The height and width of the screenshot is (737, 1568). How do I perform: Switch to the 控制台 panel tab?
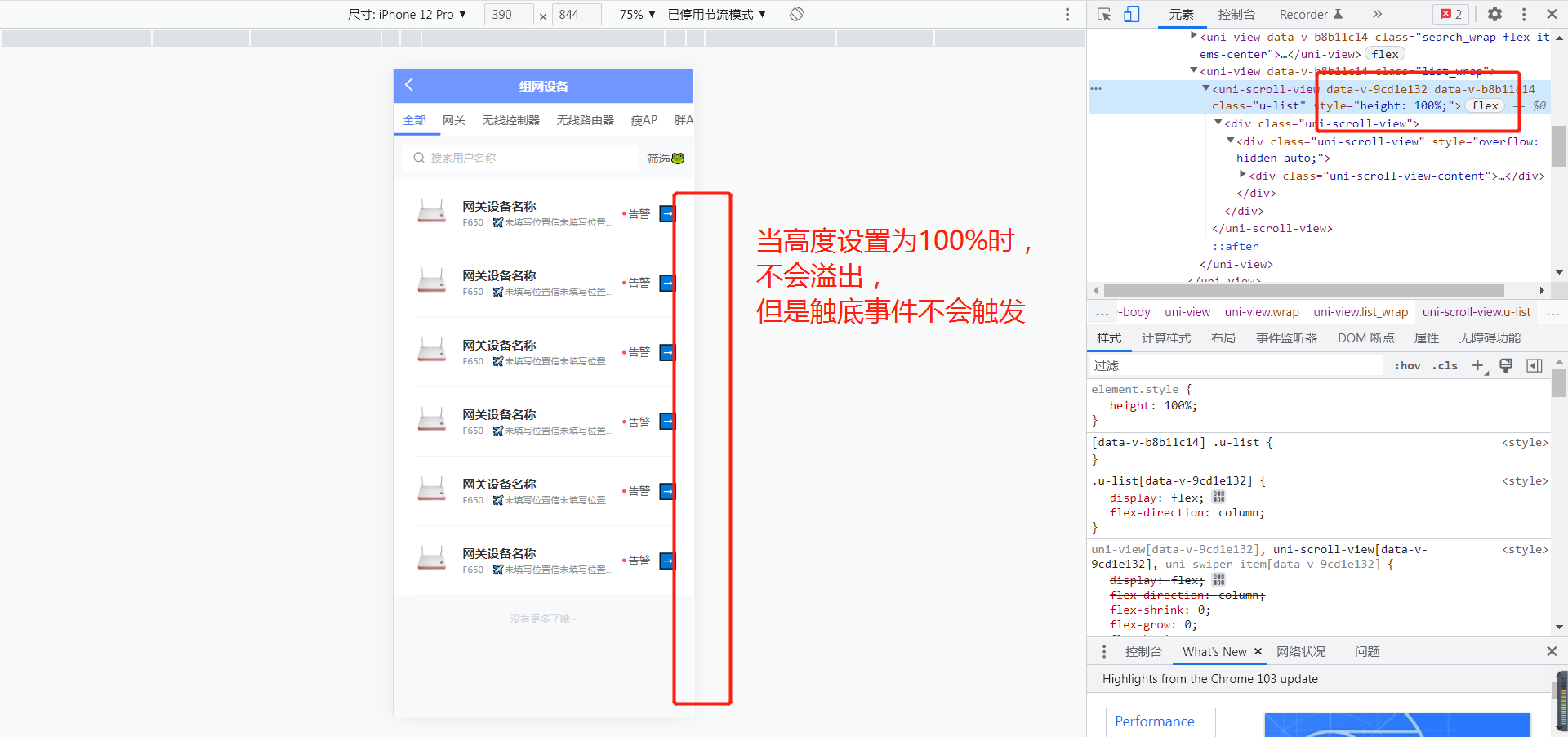tap(1236, 14)
